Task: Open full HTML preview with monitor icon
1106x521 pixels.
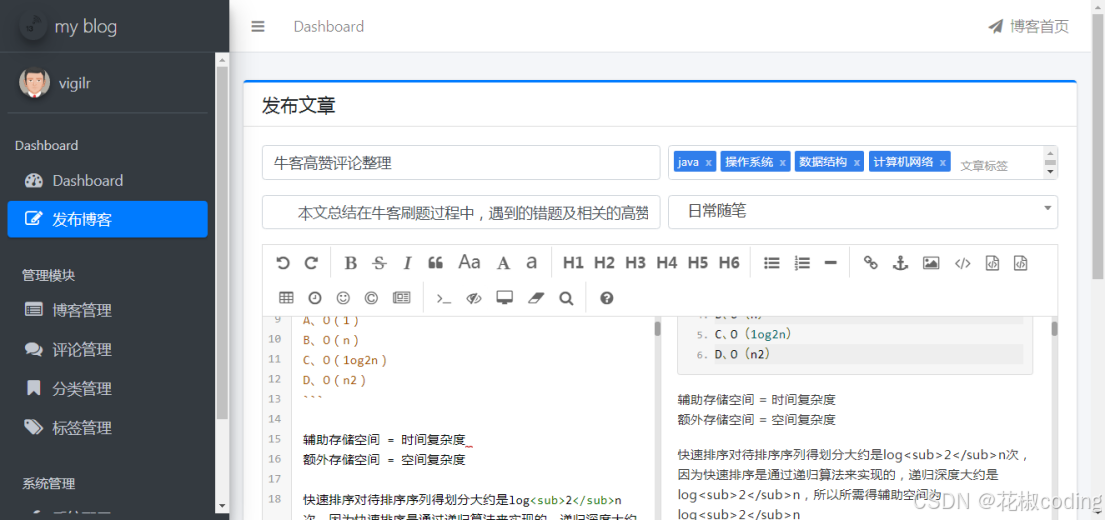Action: [504, 298]
